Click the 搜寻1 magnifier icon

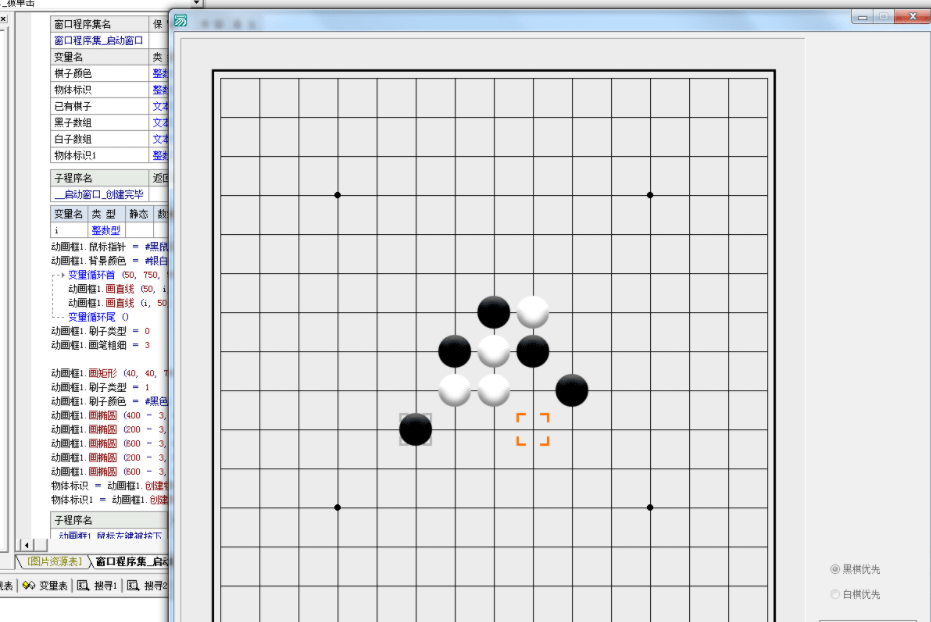click(x=83, y=586)
